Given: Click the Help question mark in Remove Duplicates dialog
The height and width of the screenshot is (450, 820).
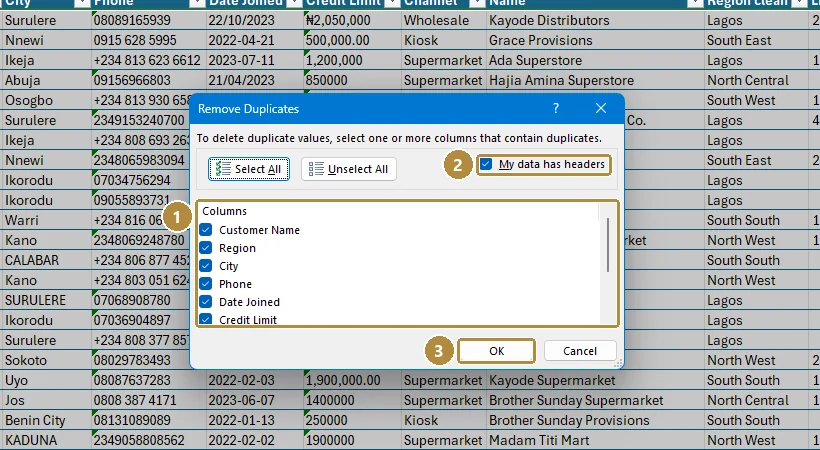Looking at the screenshot, I should tap(556, 108).
